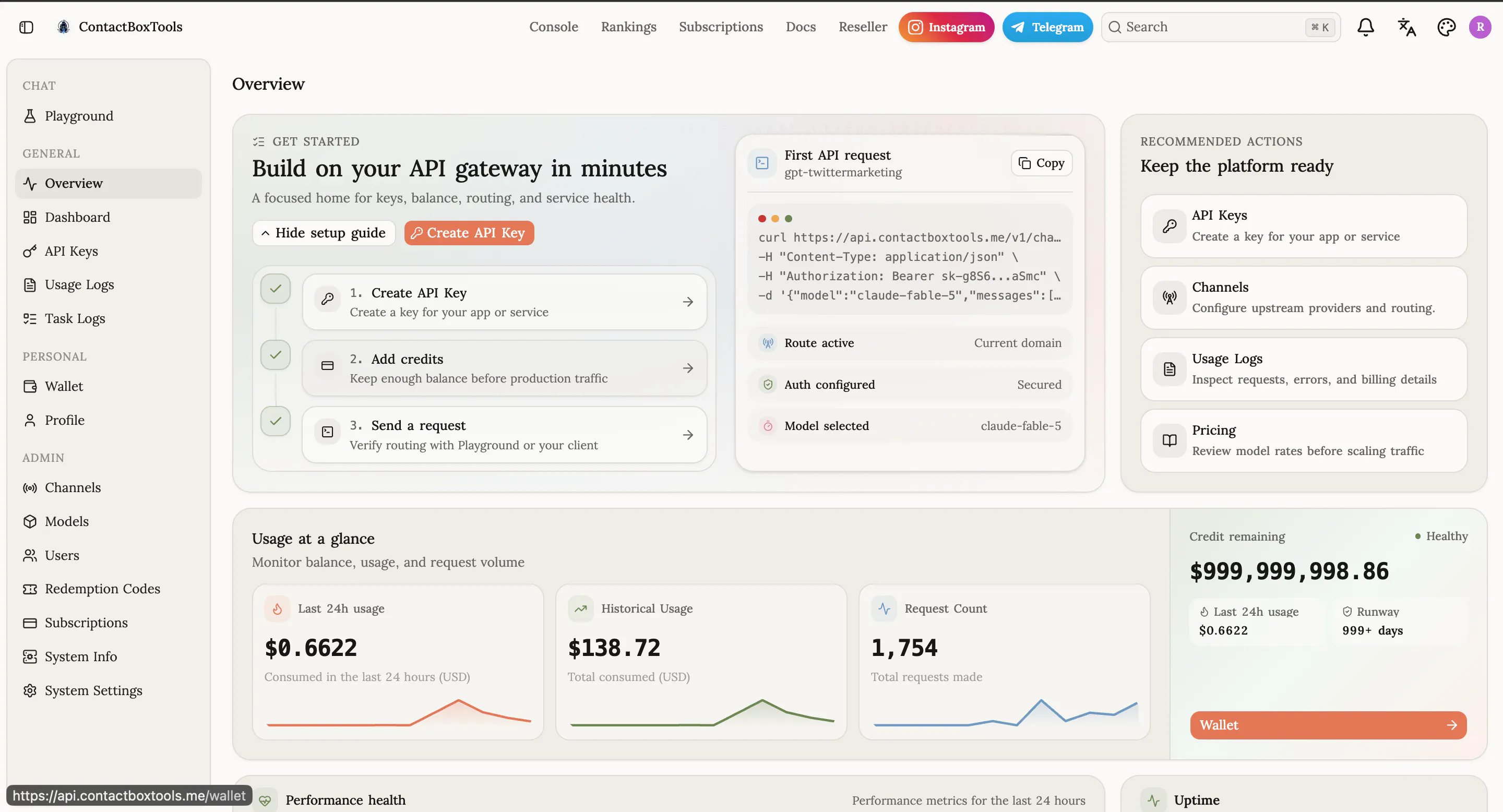Image resolution: width=1503 pixels, height=812 pixels.
Task: Click the Profile person icon
Action: tap(30, 420)
